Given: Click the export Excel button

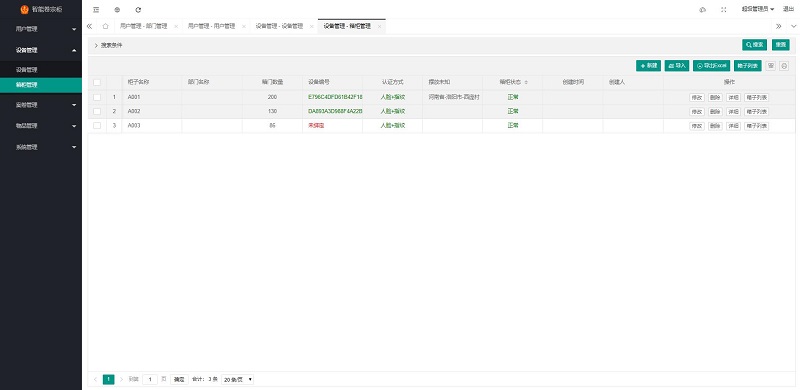Looking at the screenshot, I should 712,66.
